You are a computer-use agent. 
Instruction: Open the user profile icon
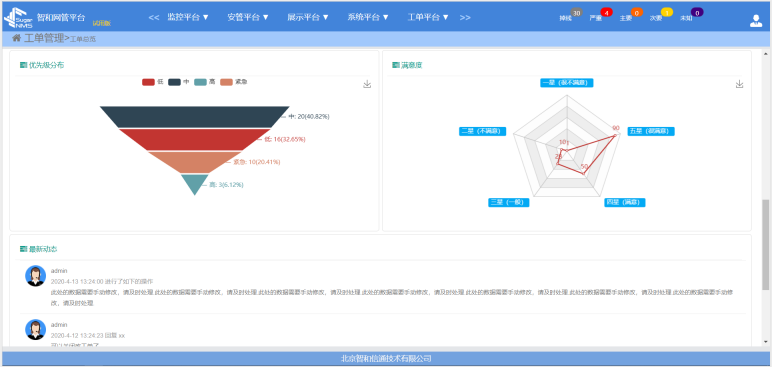[x=755, y=20]
